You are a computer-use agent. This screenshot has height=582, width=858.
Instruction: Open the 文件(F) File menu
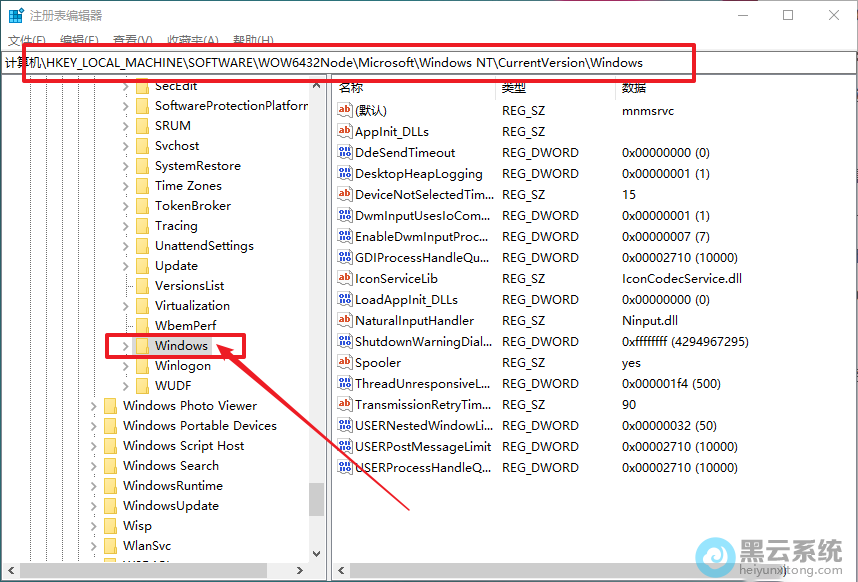click(29, 40)
